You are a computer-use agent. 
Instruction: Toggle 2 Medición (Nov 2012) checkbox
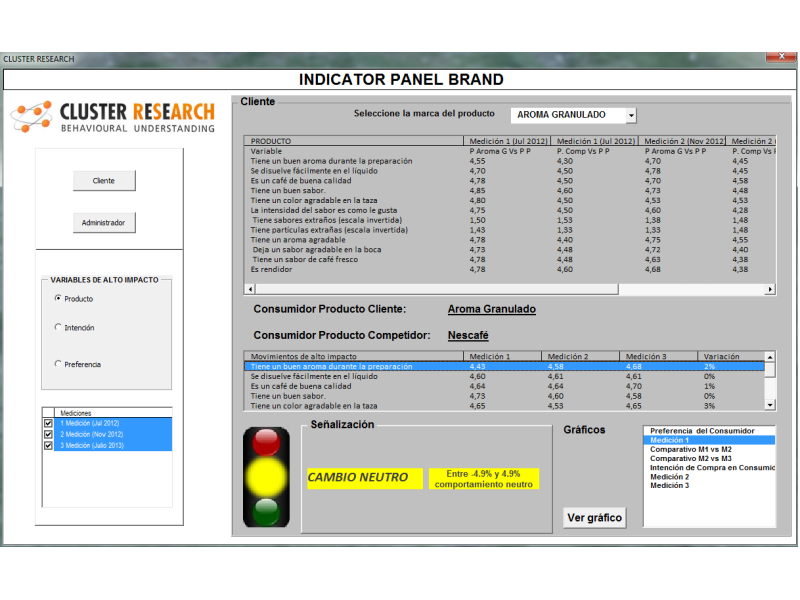(x=48, y=434)
